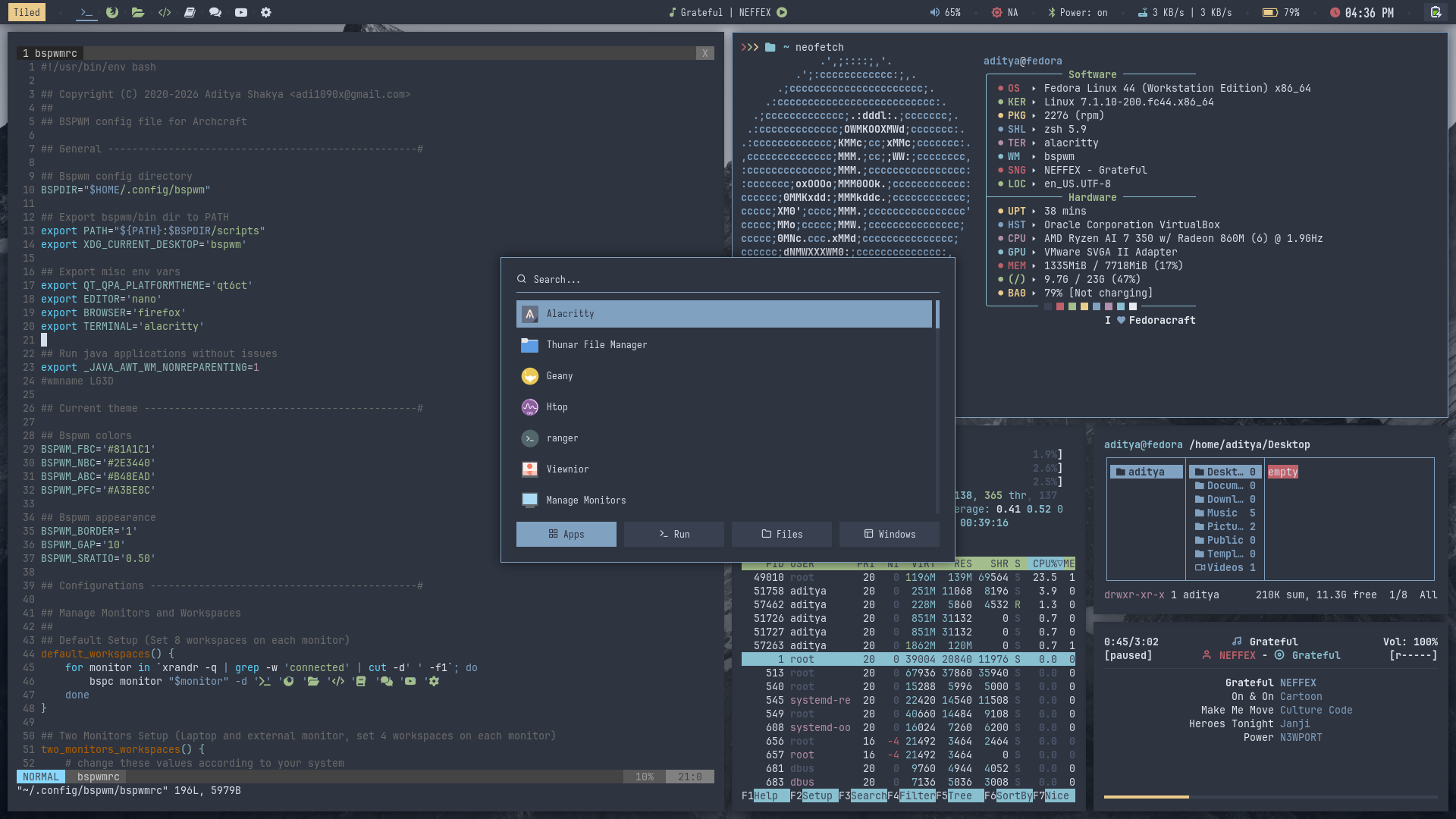The image size is (1456, 819).
Task: Open the Music folder in ranger
Action: click(x=1225, y=513)
